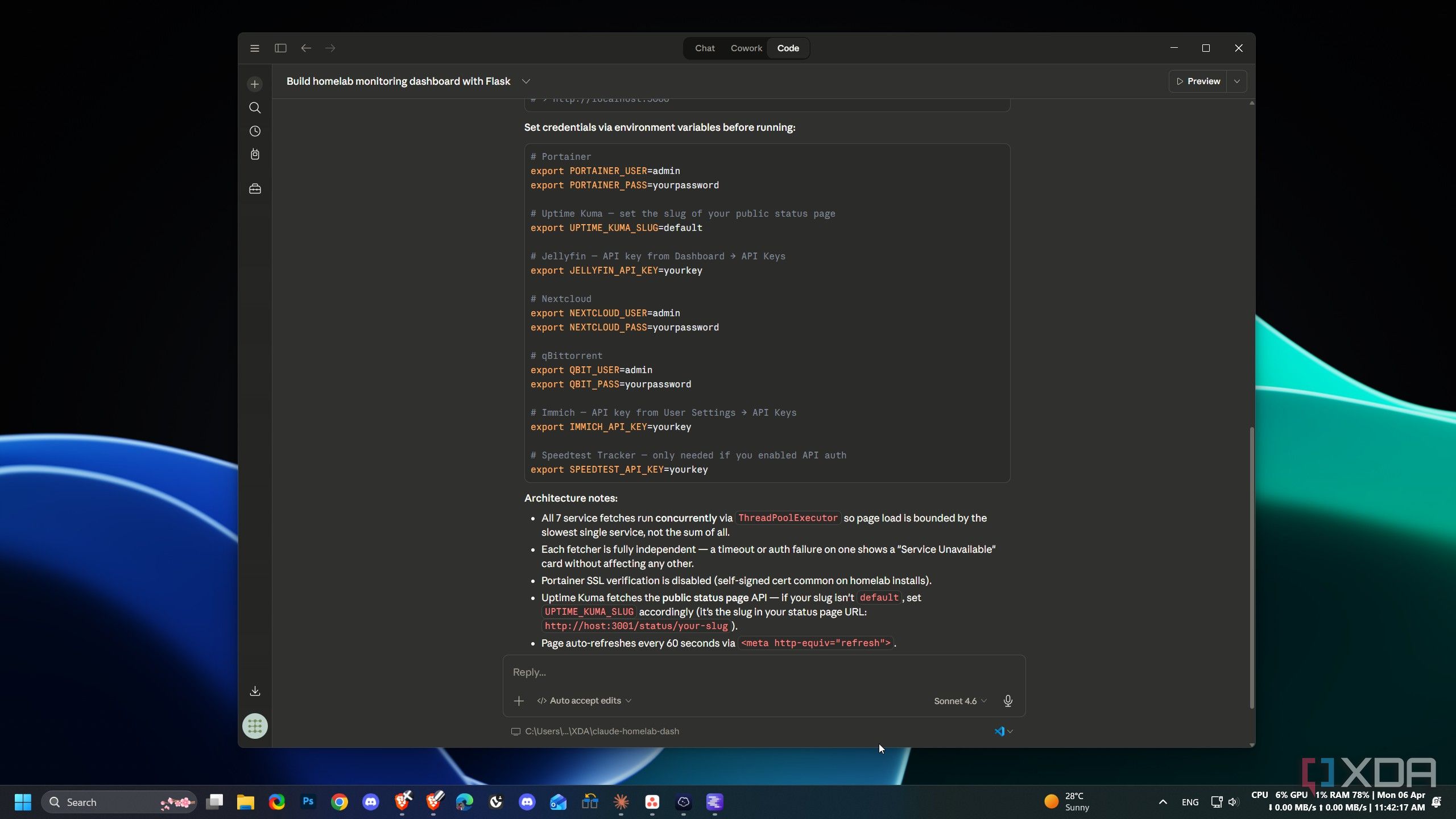Toggle the sidebar panel icon
Screen dimensions: 1456x819
coord(280,48)
